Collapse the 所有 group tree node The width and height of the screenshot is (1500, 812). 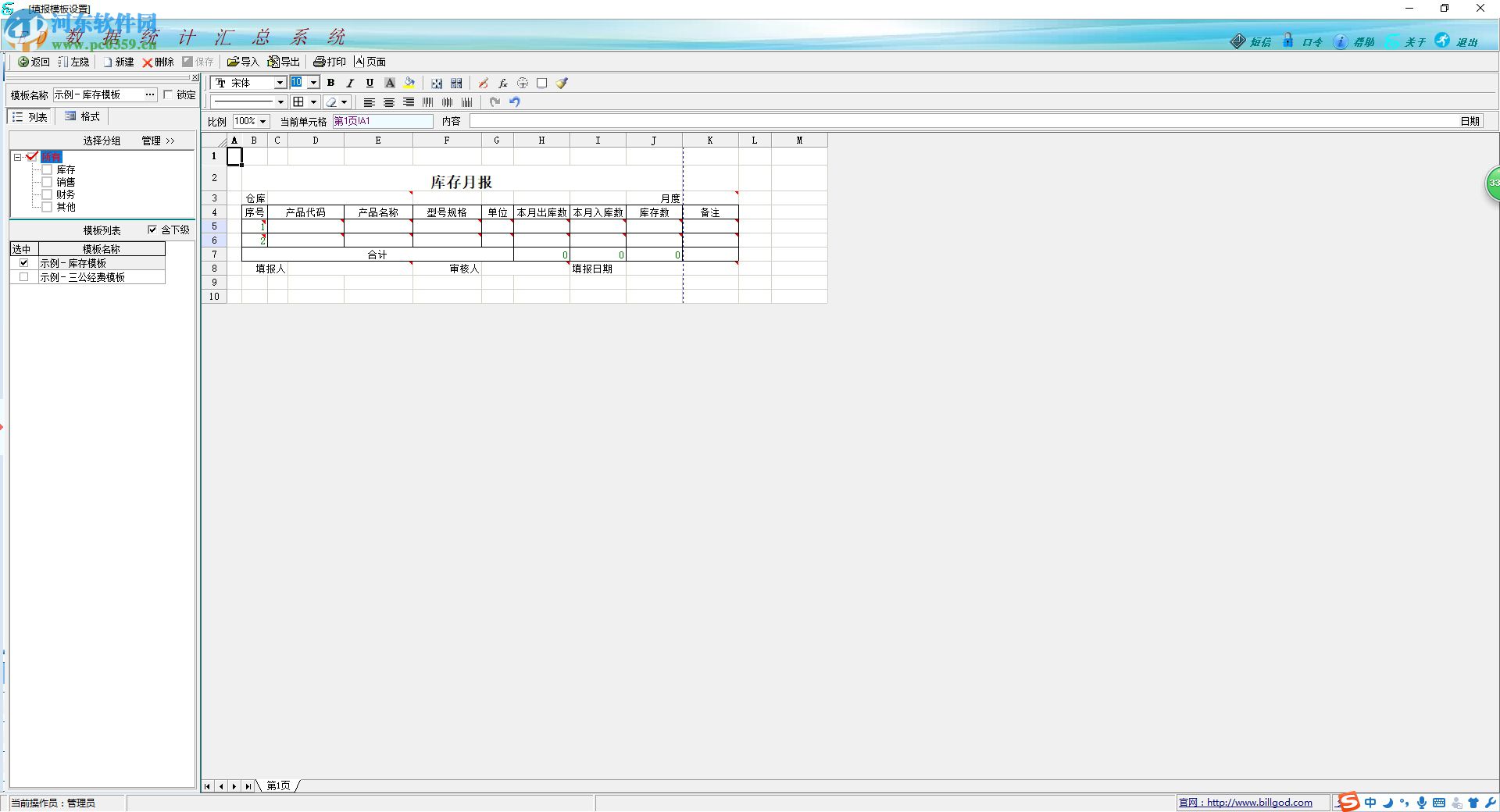pyautogui.click(x=17, y=157)
